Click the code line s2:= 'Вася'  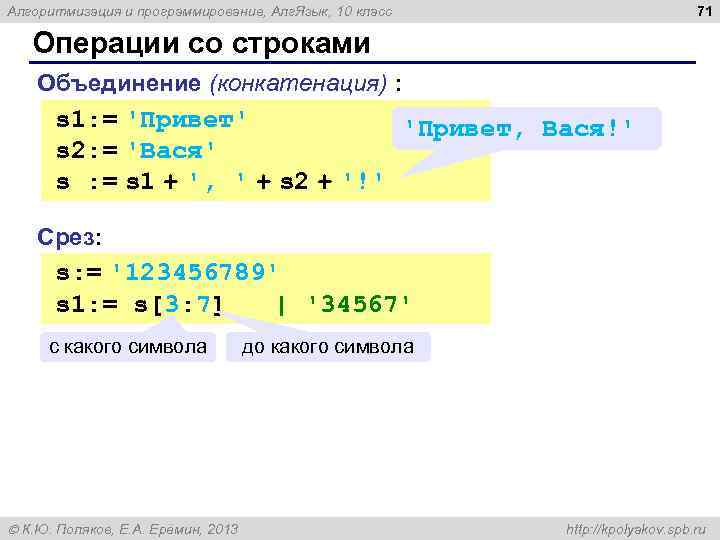[x=135, y=151]
